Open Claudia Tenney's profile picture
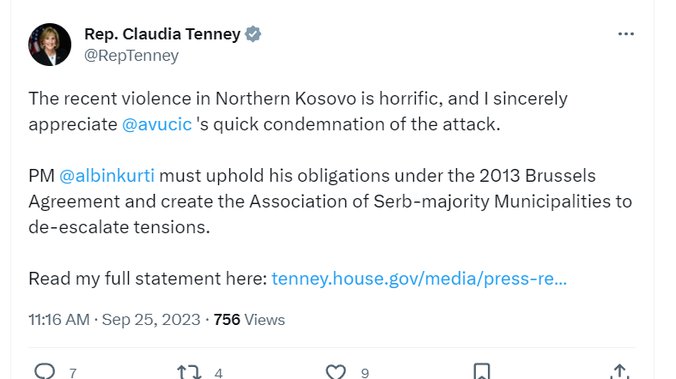676x379 pixels. click(50, 44)
